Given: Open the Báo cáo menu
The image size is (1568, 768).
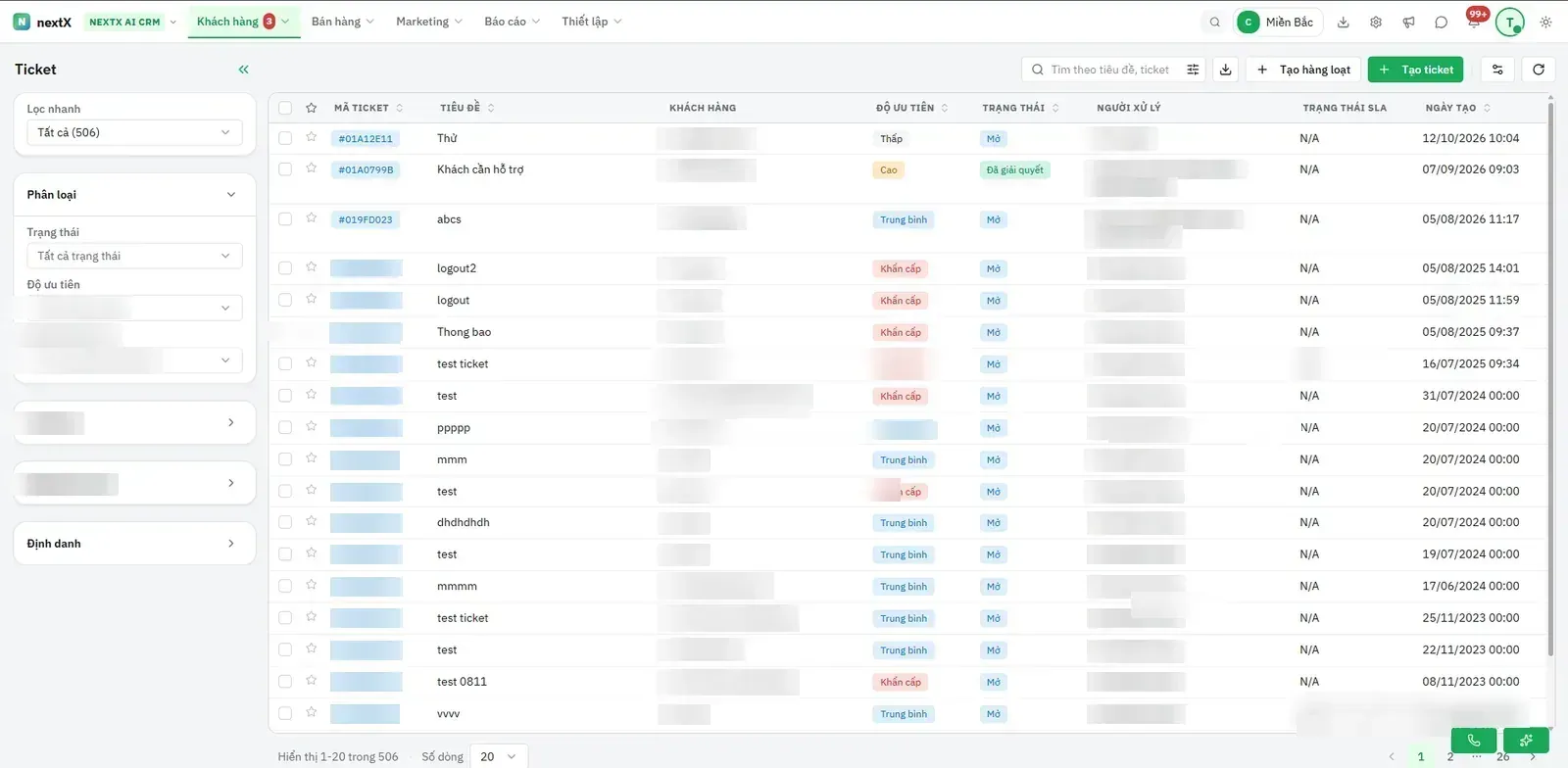Looking at the screenshot, I should [x=512, y=22].
